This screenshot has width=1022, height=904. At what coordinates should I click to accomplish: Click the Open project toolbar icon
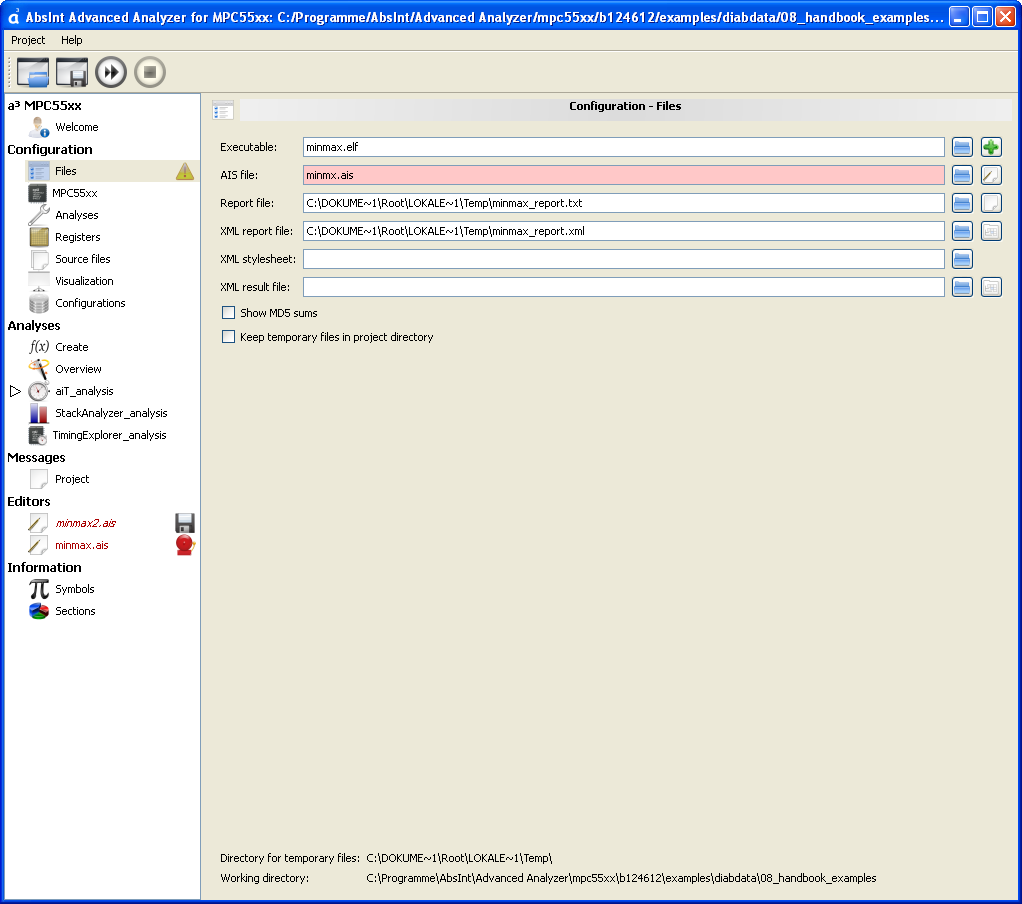33,72
